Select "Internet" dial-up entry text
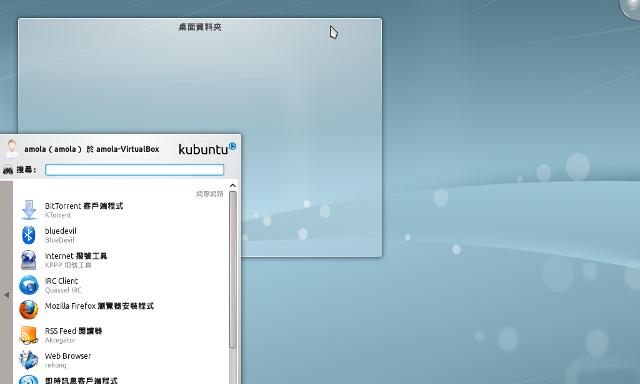Screen dimensions: 640x384 click(59, 256)
